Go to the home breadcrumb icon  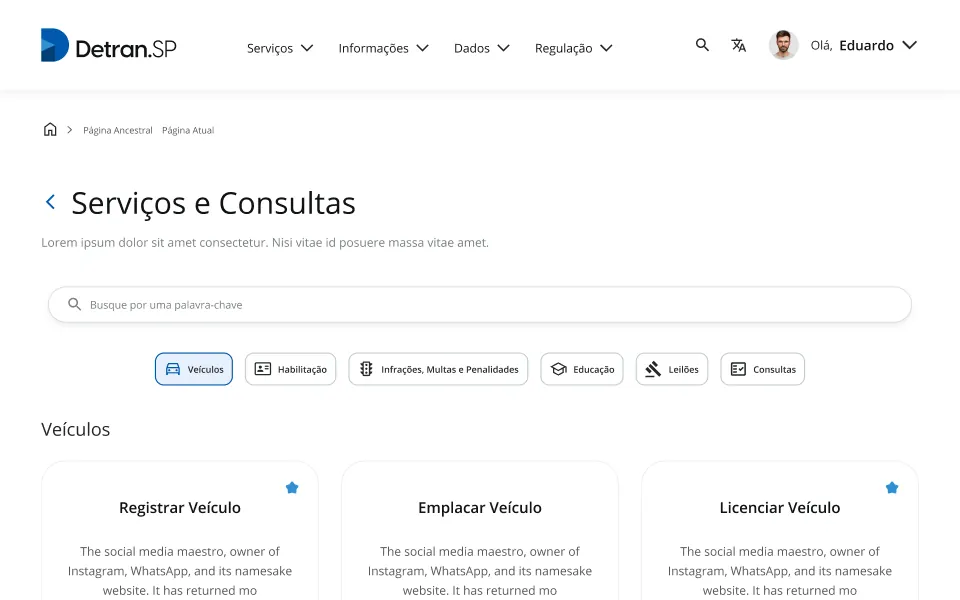50,129
